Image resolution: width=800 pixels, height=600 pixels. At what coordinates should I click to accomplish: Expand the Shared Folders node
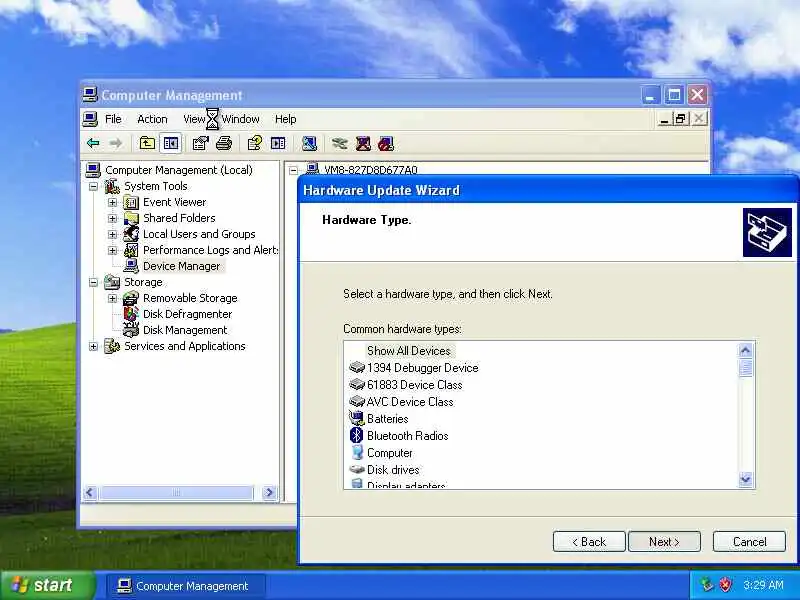click(112, 218)
